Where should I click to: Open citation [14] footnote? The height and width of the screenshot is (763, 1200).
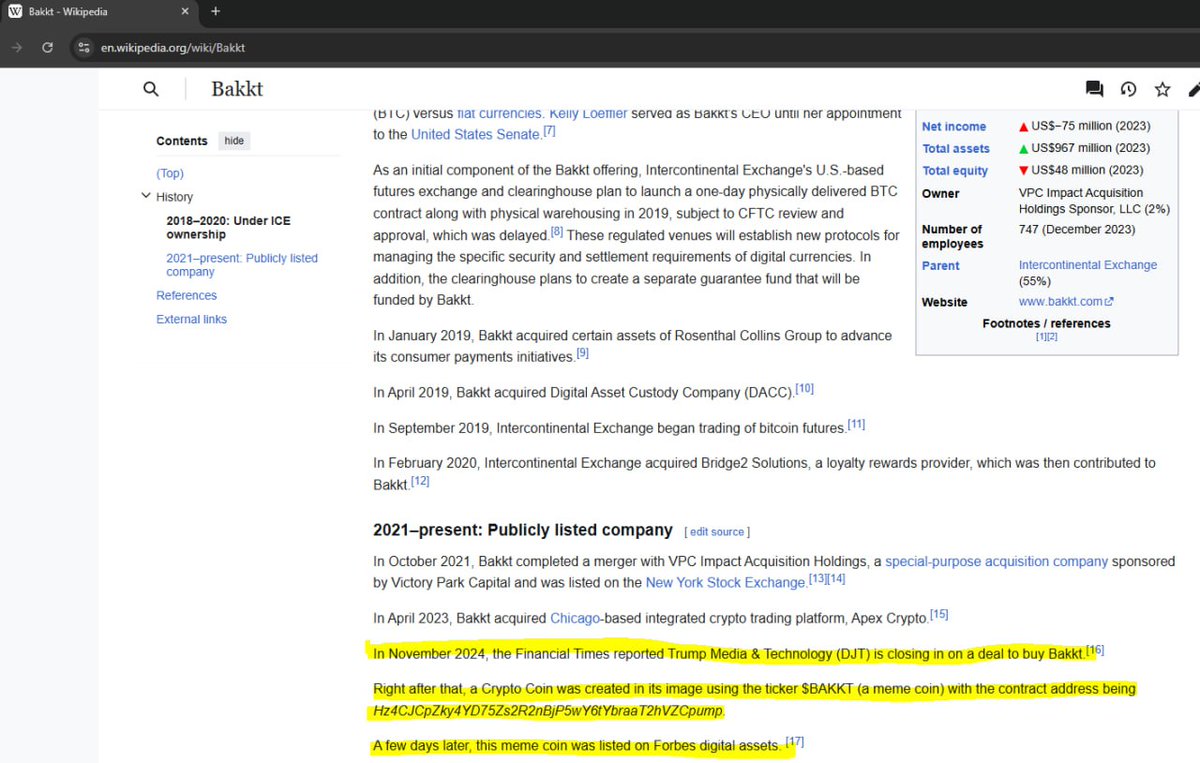(x=836, y=579)
